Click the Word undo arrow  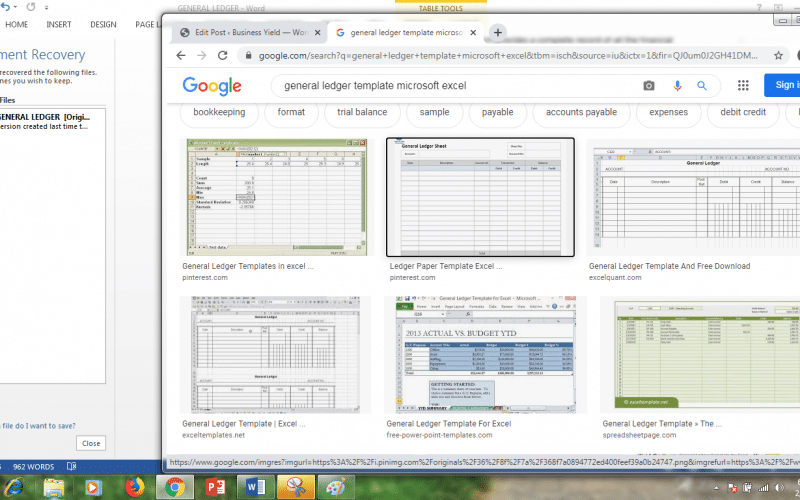[5, 7]
